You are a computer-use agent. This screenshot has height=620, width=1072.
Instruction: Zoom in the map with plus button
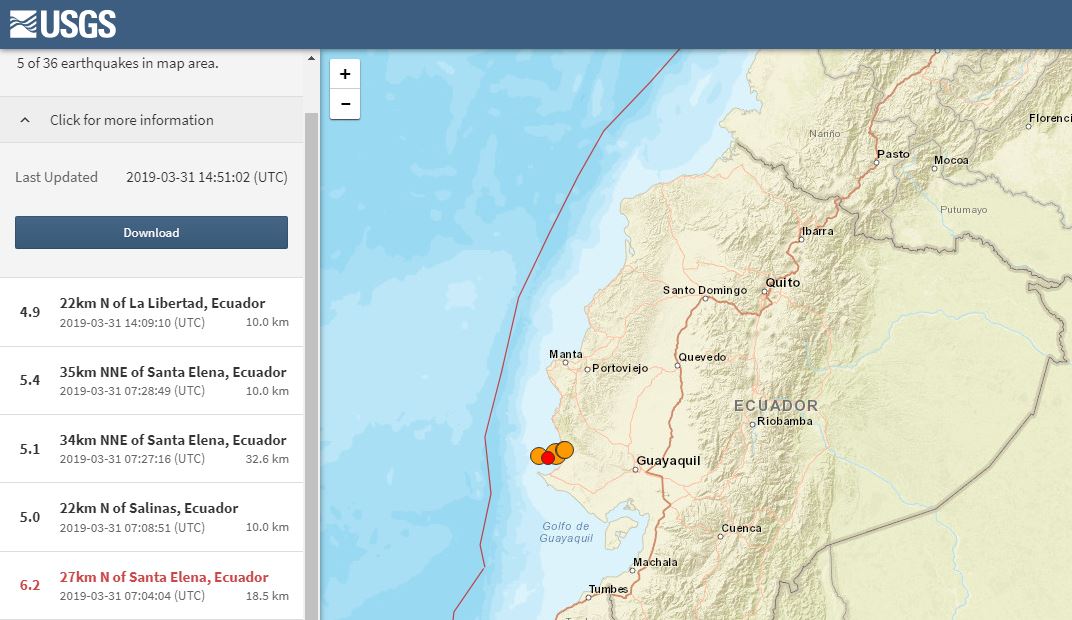(345, 74)
